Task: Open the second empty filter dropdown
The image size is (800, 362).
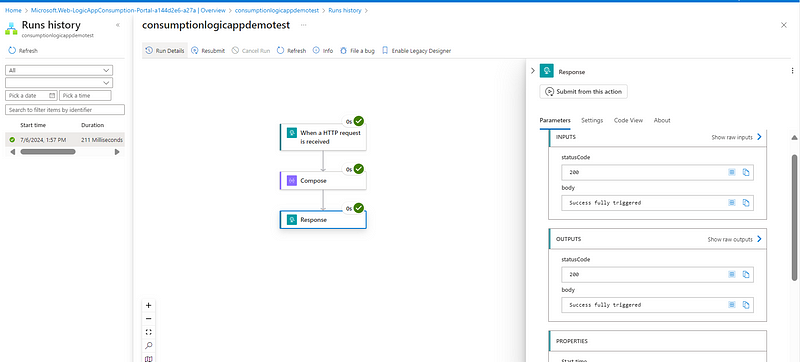Action: 59,83
